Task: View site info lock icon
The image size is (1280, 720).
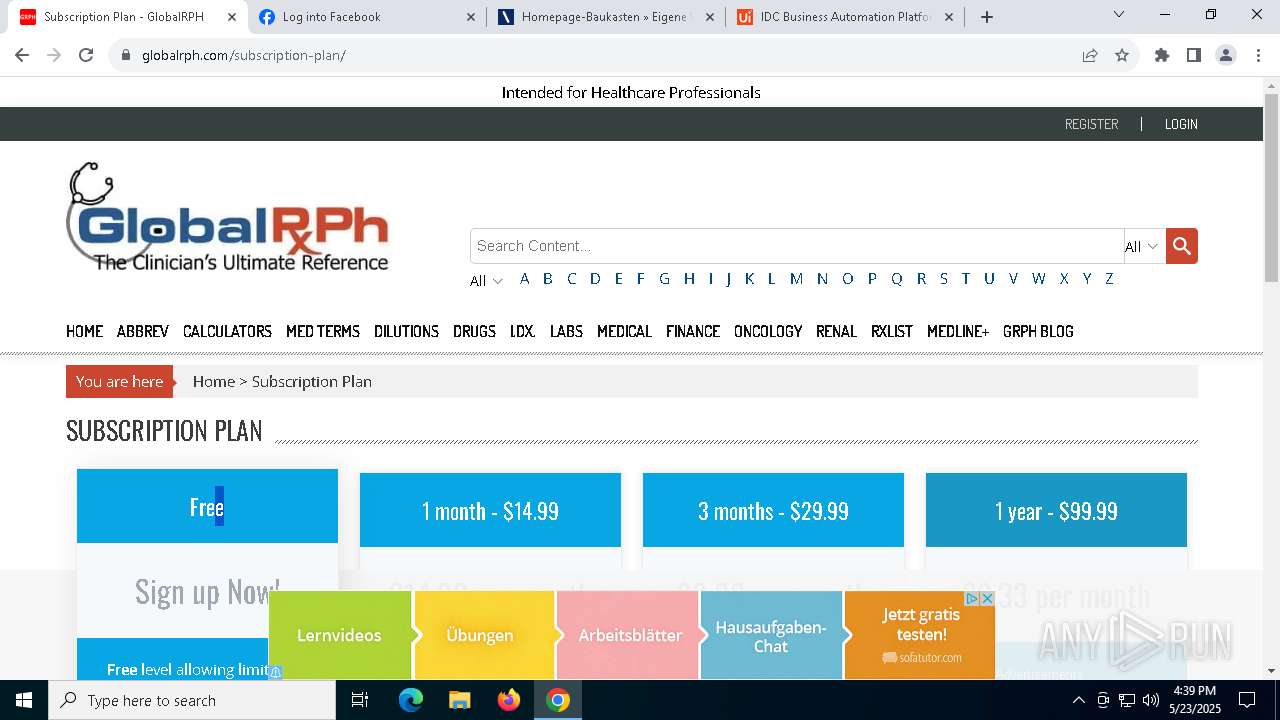Action: (x=126, y=55)
